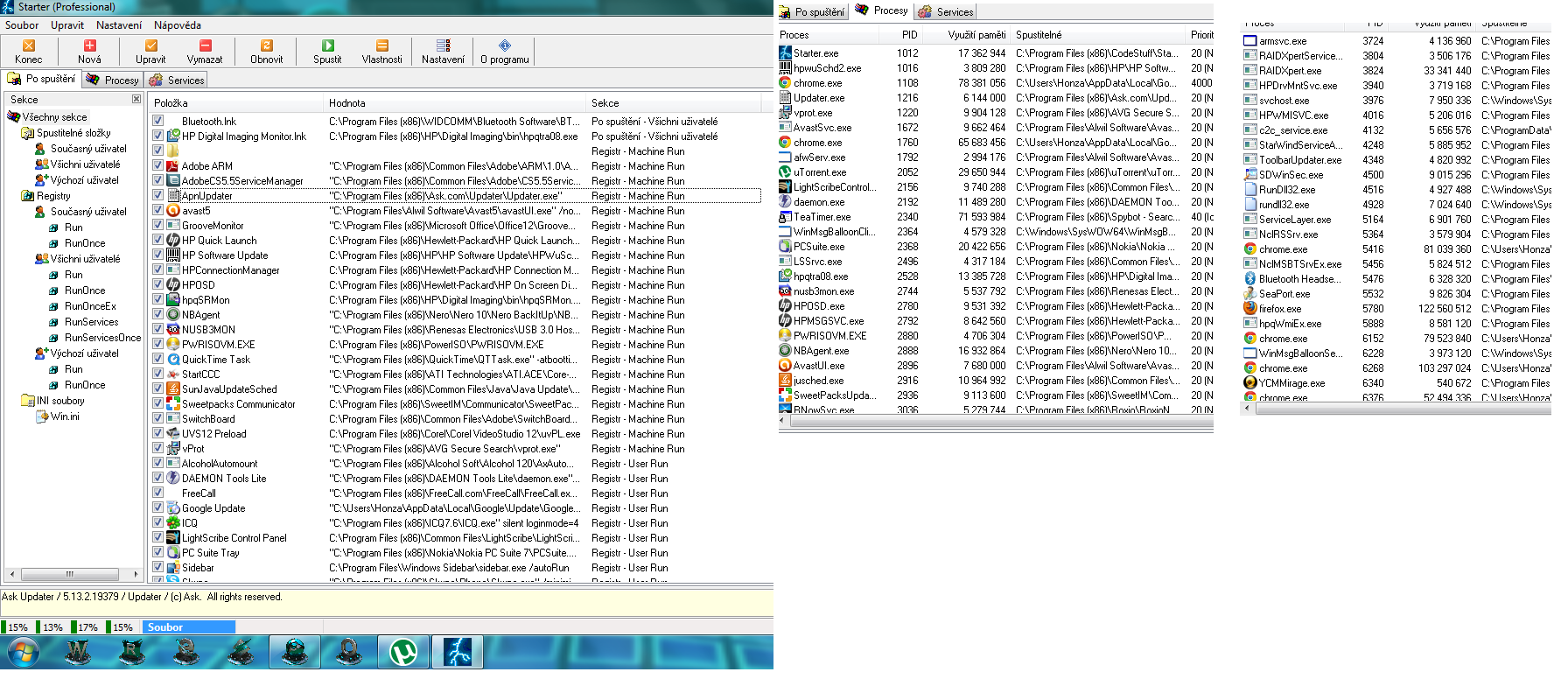Open the Windows Start menu orb
This screenshot has height=679, width=1568.
pos(24,652)
